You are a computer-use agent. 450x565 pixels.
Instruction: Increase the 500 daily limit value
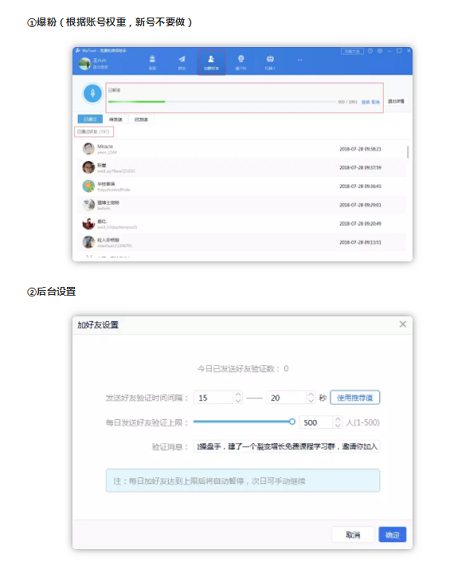[338, 419]
